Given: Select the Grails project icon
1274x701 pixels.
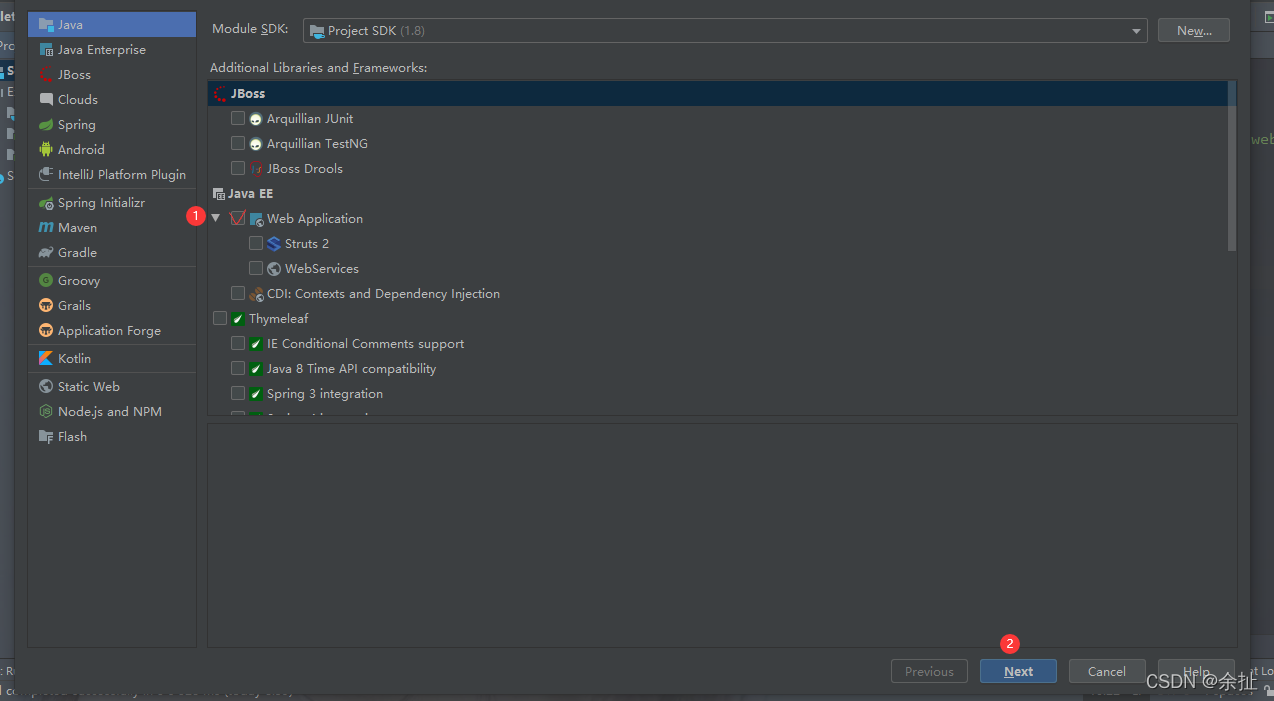Looking at the screenshot, I should pyautogui.click(x=46, y=305).
